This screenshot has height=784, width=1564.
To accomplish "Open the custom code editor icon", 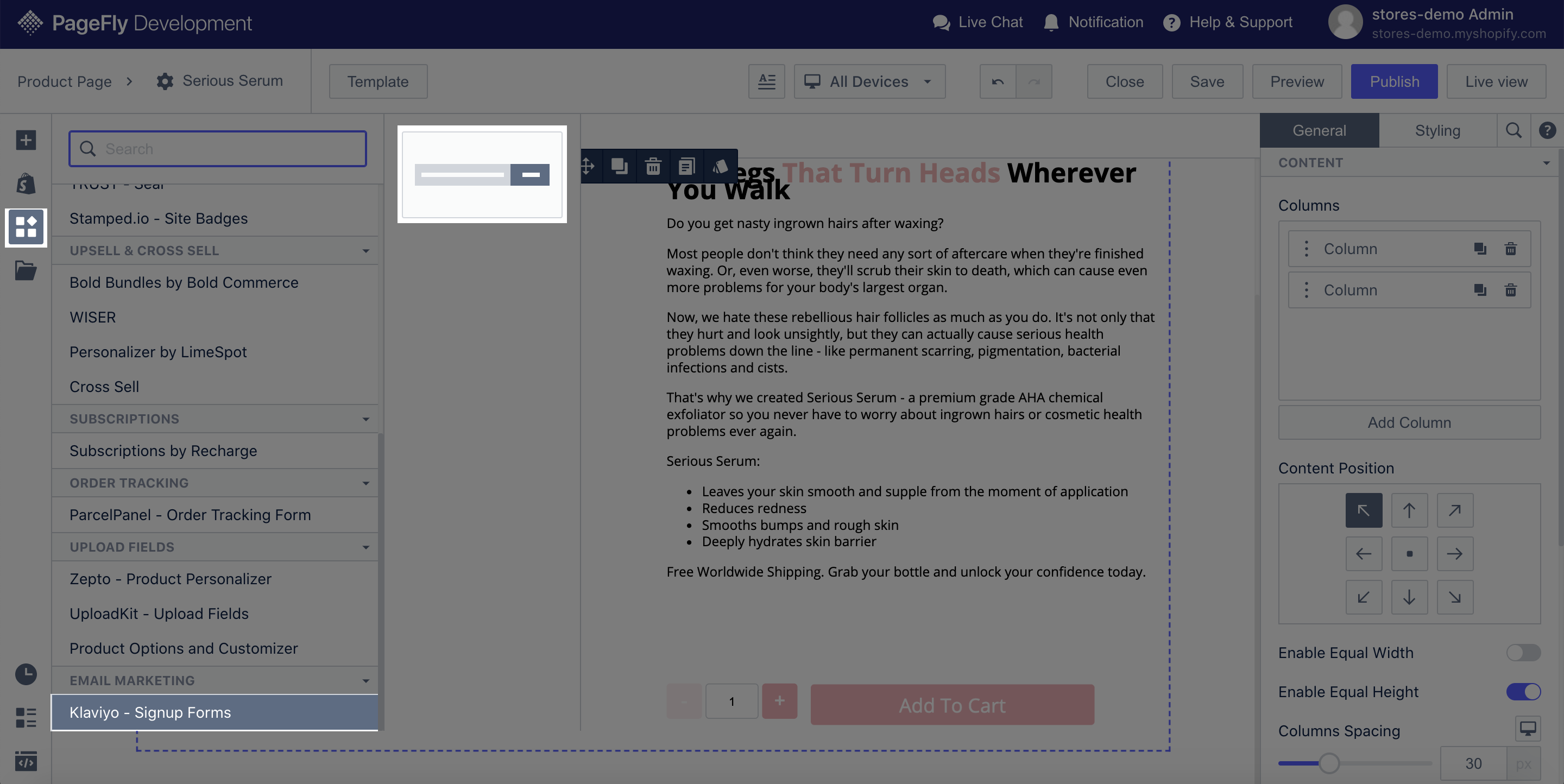I will point(26,761).
